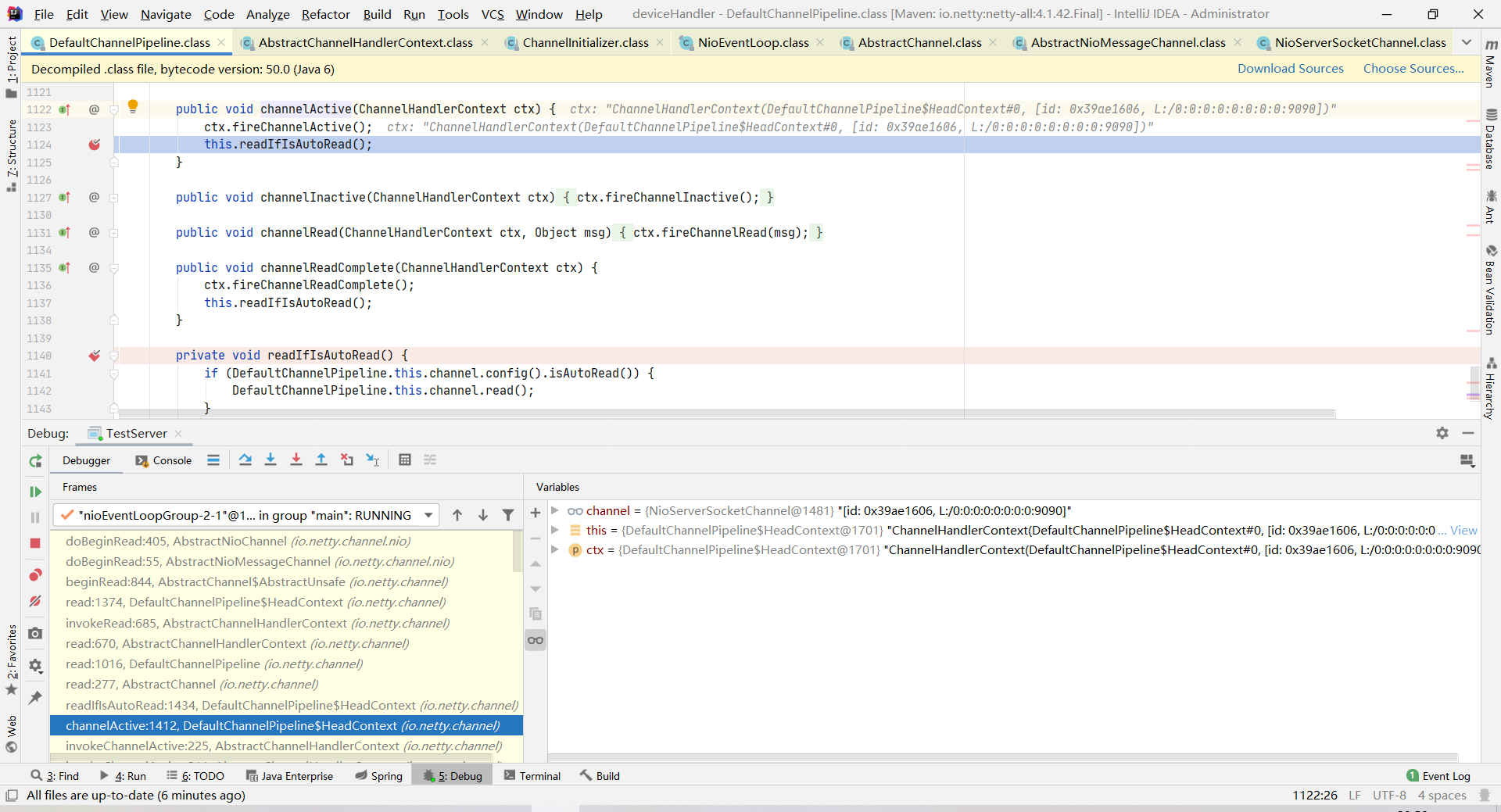
Task: Select previous frame up arrow
Action: (x=457, y=515)
